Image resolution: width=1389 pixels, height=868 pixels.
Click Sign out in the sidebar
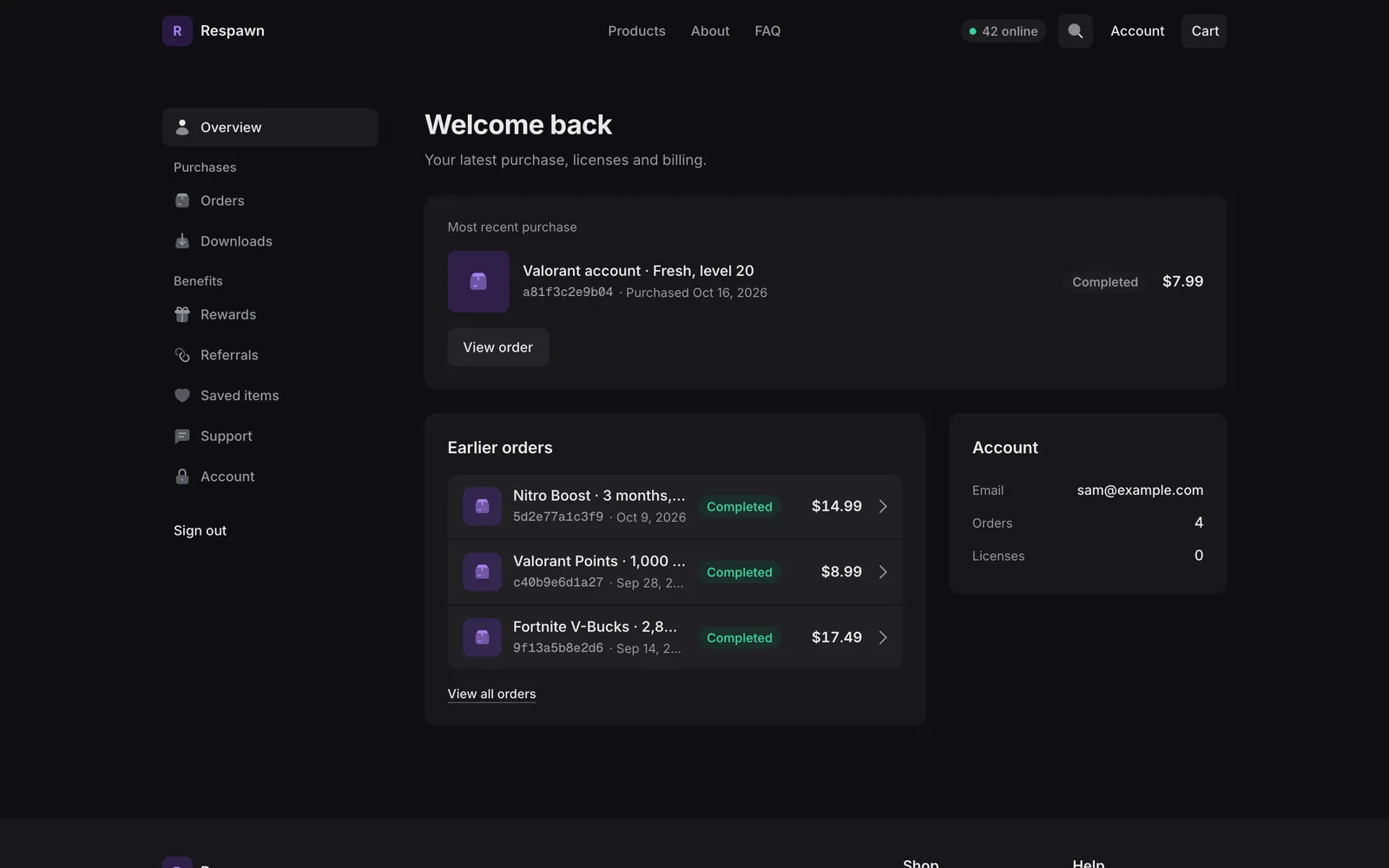pos(200,530)
